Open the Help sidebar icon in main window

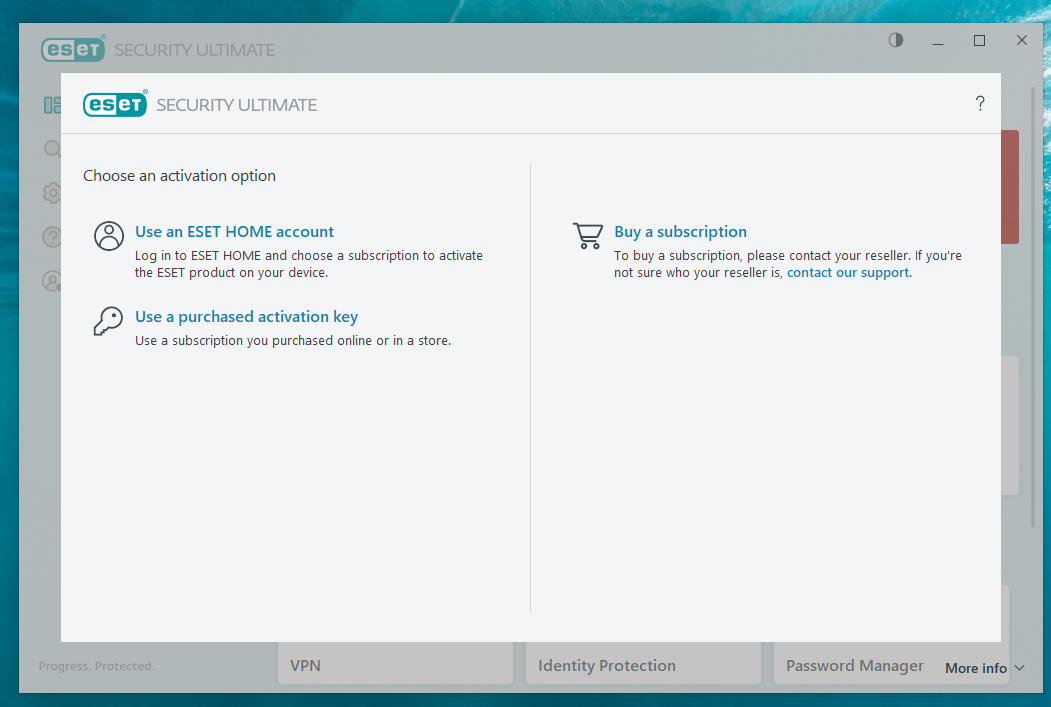tap(52, 237)
